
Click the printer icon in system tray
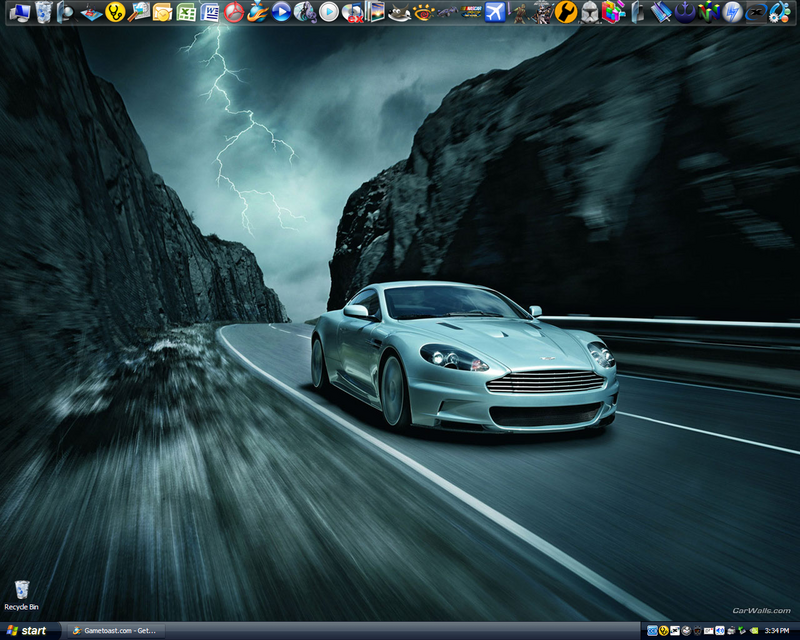click(731, 631)
